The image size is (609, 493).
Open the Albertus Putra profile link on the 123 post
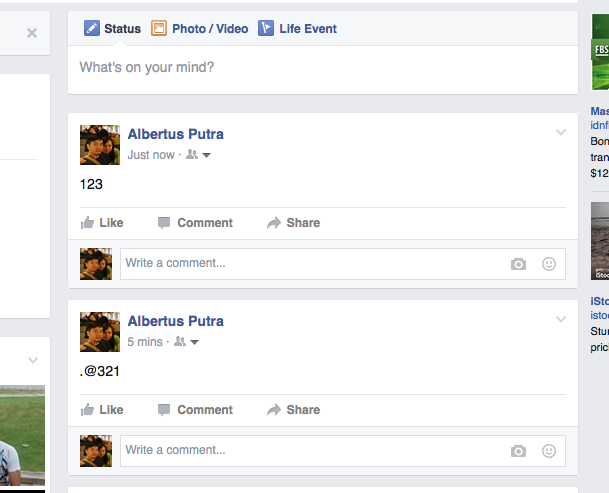(x=176, y=134)
